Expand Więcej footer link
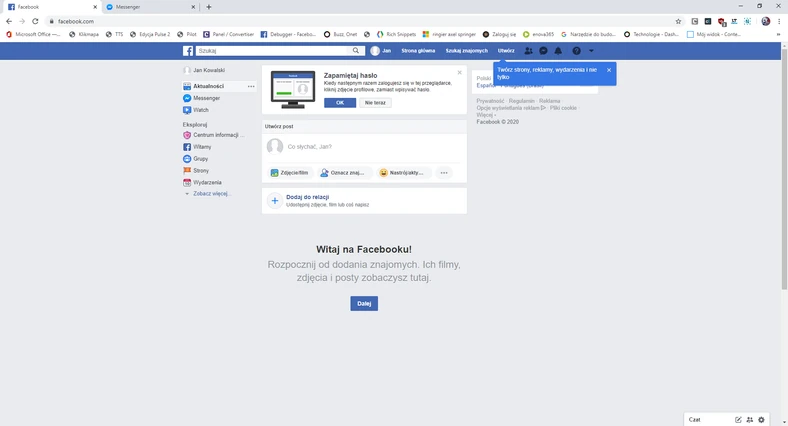Viewport: 788px width, 426px height. 485,115
